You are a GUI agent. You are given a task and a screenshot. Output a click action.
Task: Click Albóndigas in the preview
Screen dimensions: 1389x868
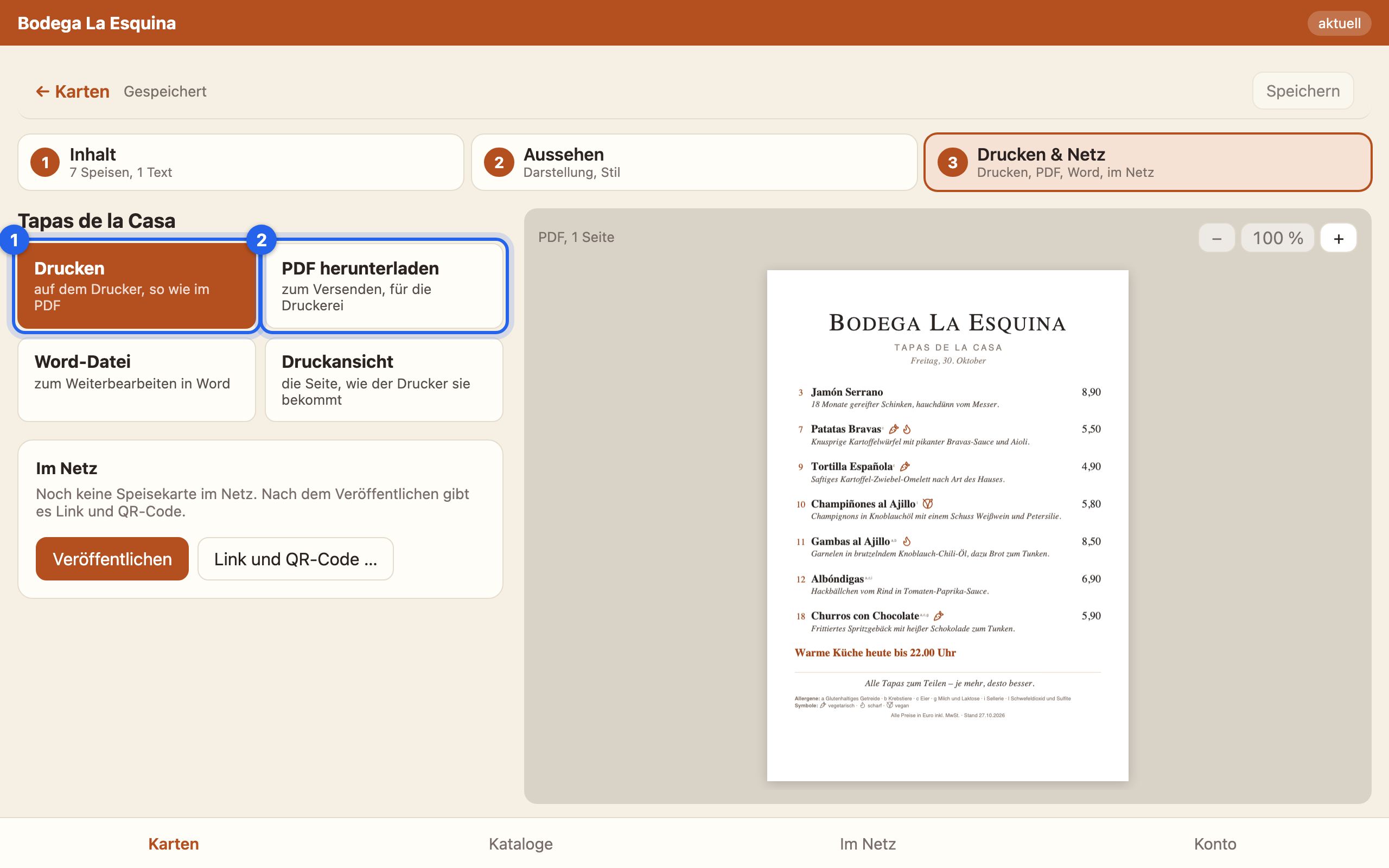click(837, 579)
